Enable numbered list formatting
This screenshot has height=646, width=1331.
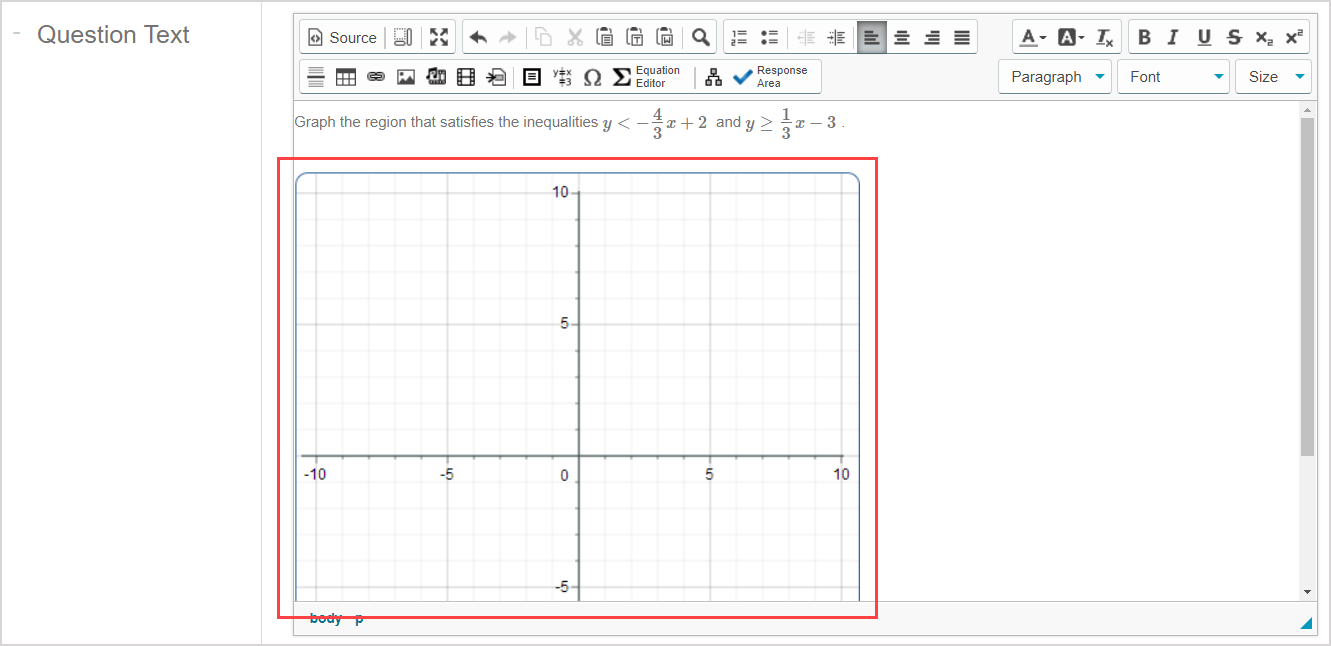click(x=739, y=36)
